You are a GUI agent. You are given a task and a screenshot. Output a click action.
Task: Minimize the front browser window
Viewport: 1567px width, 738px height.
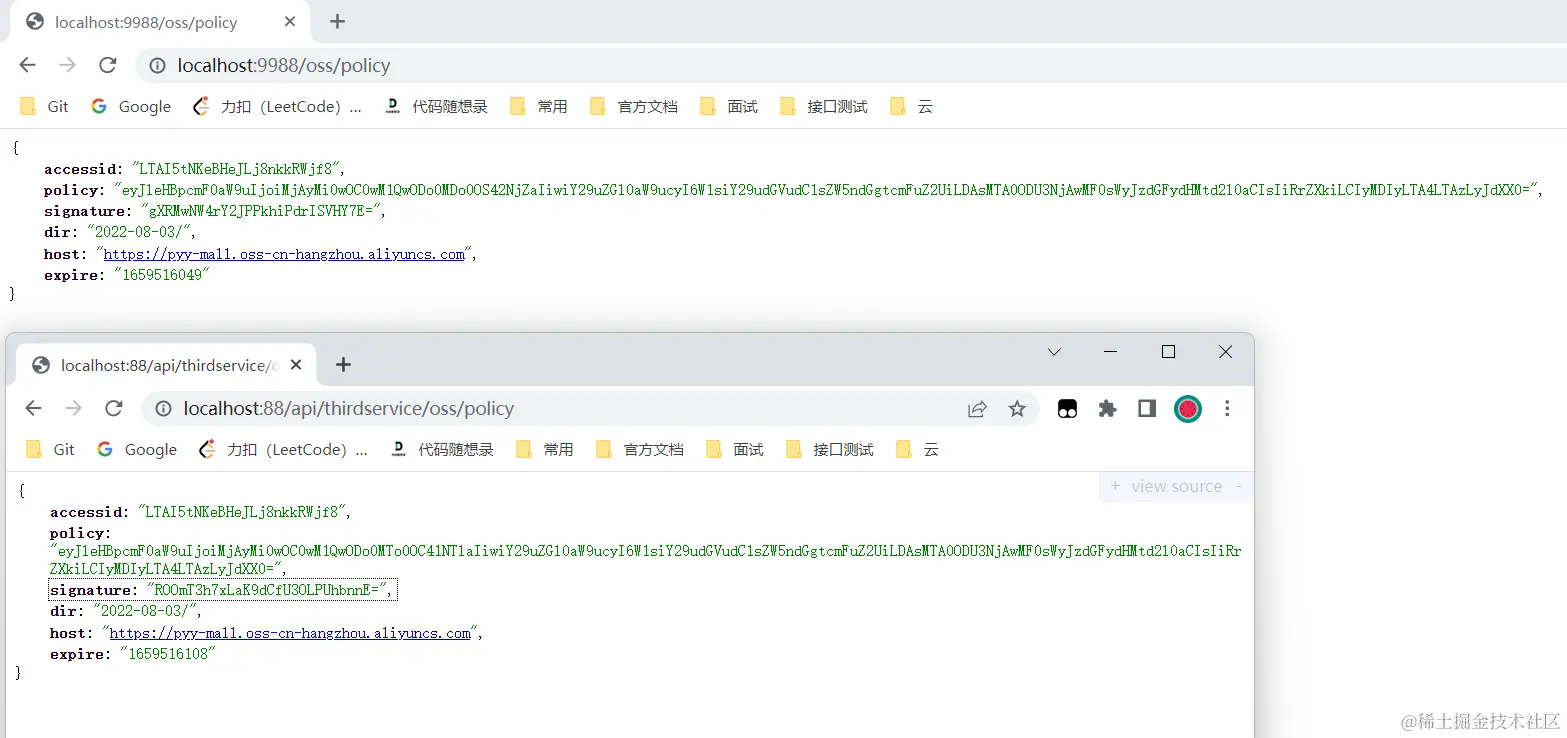(1111, 352)
